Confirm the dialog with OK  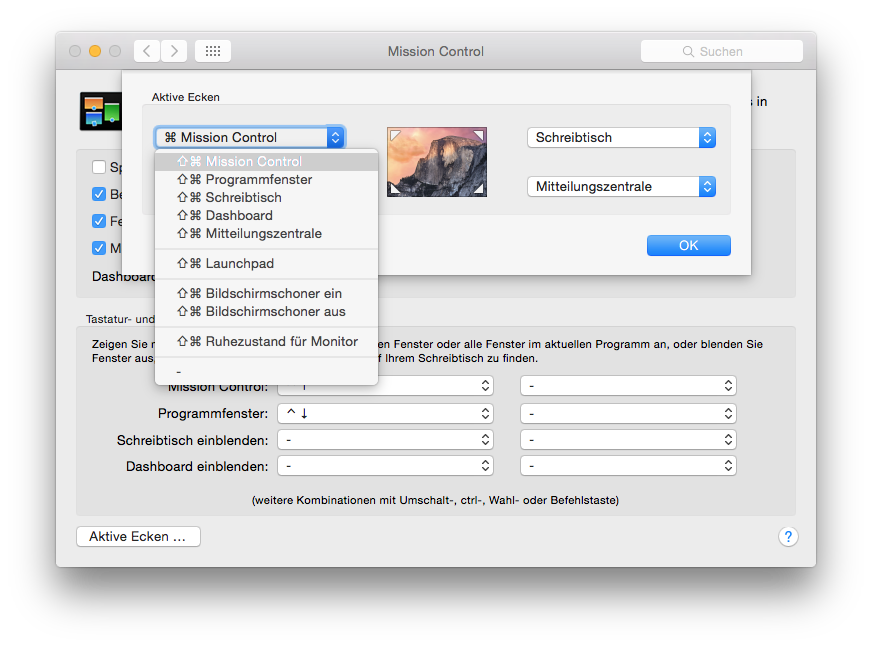688,245
